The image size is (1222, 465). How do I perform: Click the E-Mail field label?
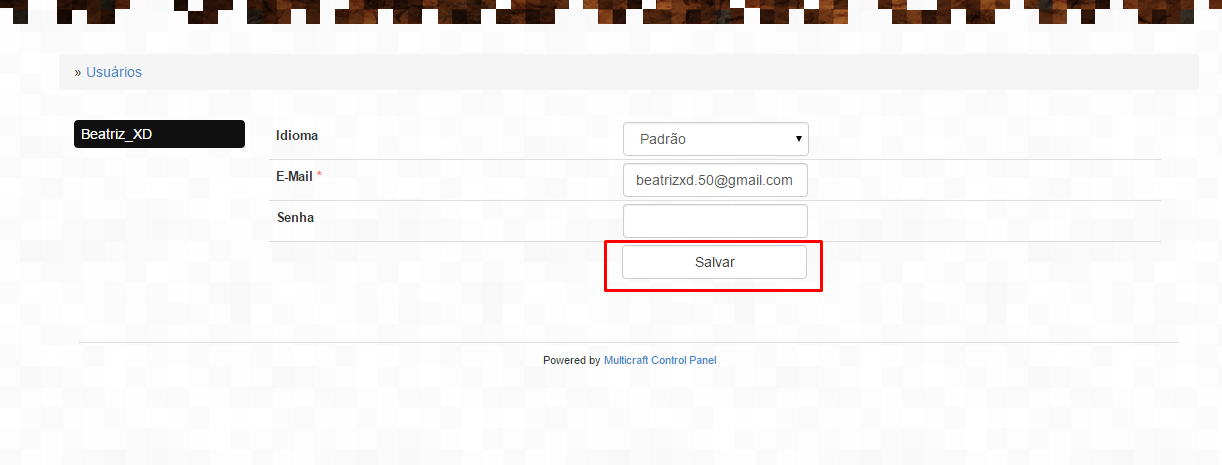click(x=294, y=175)
